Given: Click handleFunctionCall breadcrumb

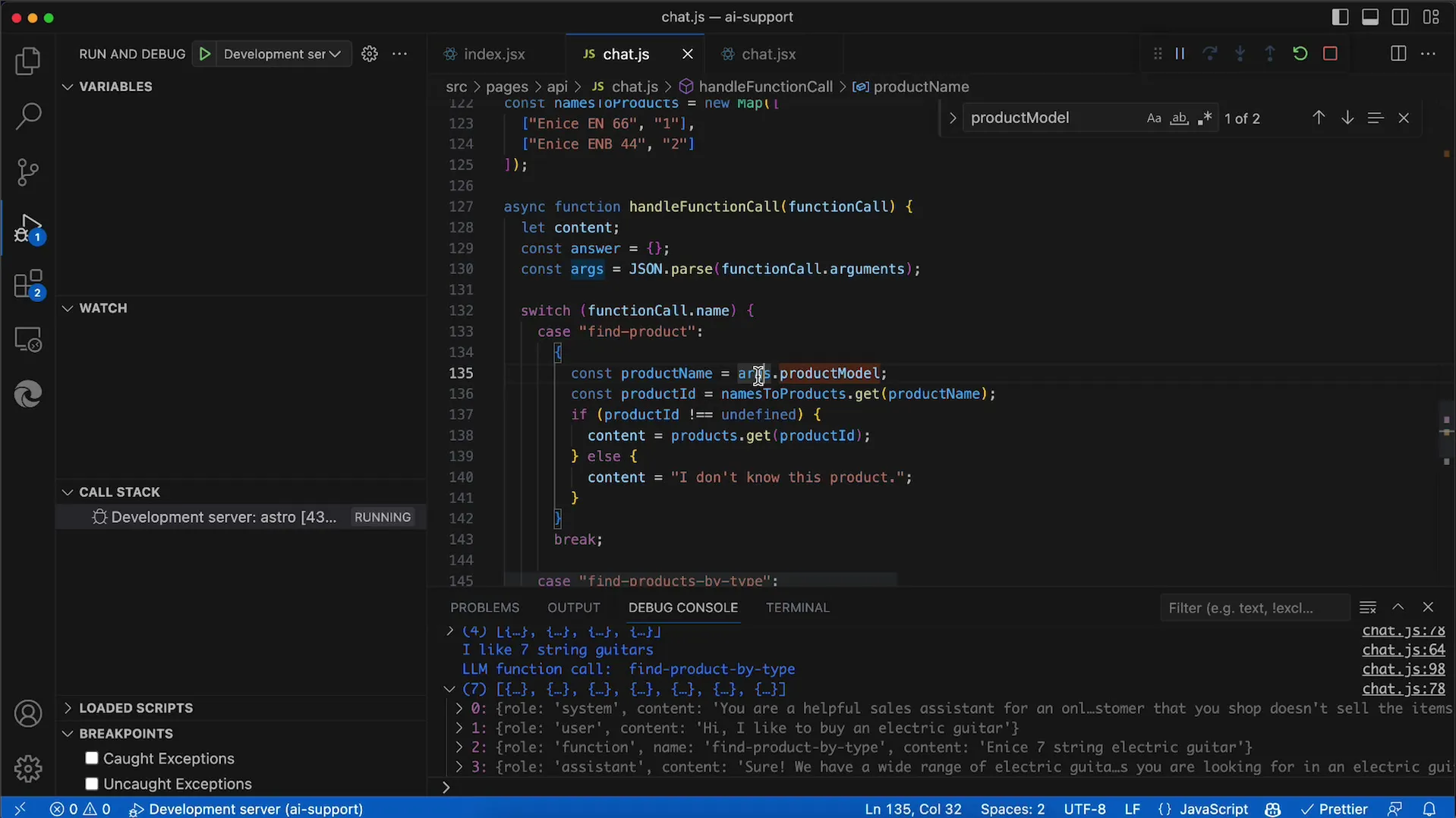Looking at the screenshot, I should [765, 87].
